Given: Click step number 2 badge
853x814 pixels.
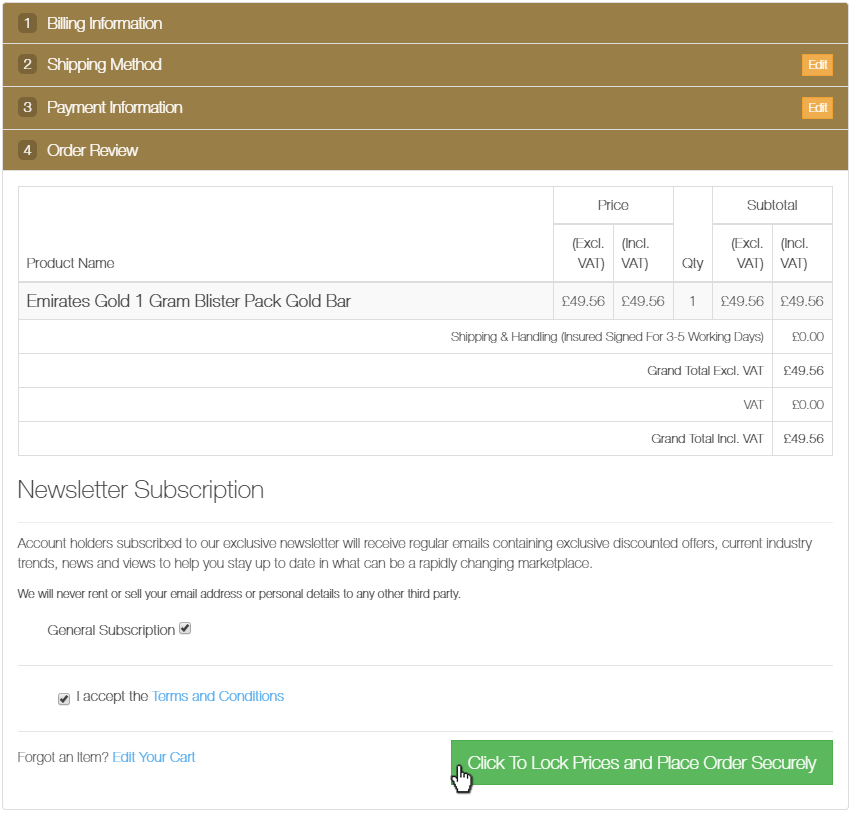Looking at the screenshot, I should point(27,65).
